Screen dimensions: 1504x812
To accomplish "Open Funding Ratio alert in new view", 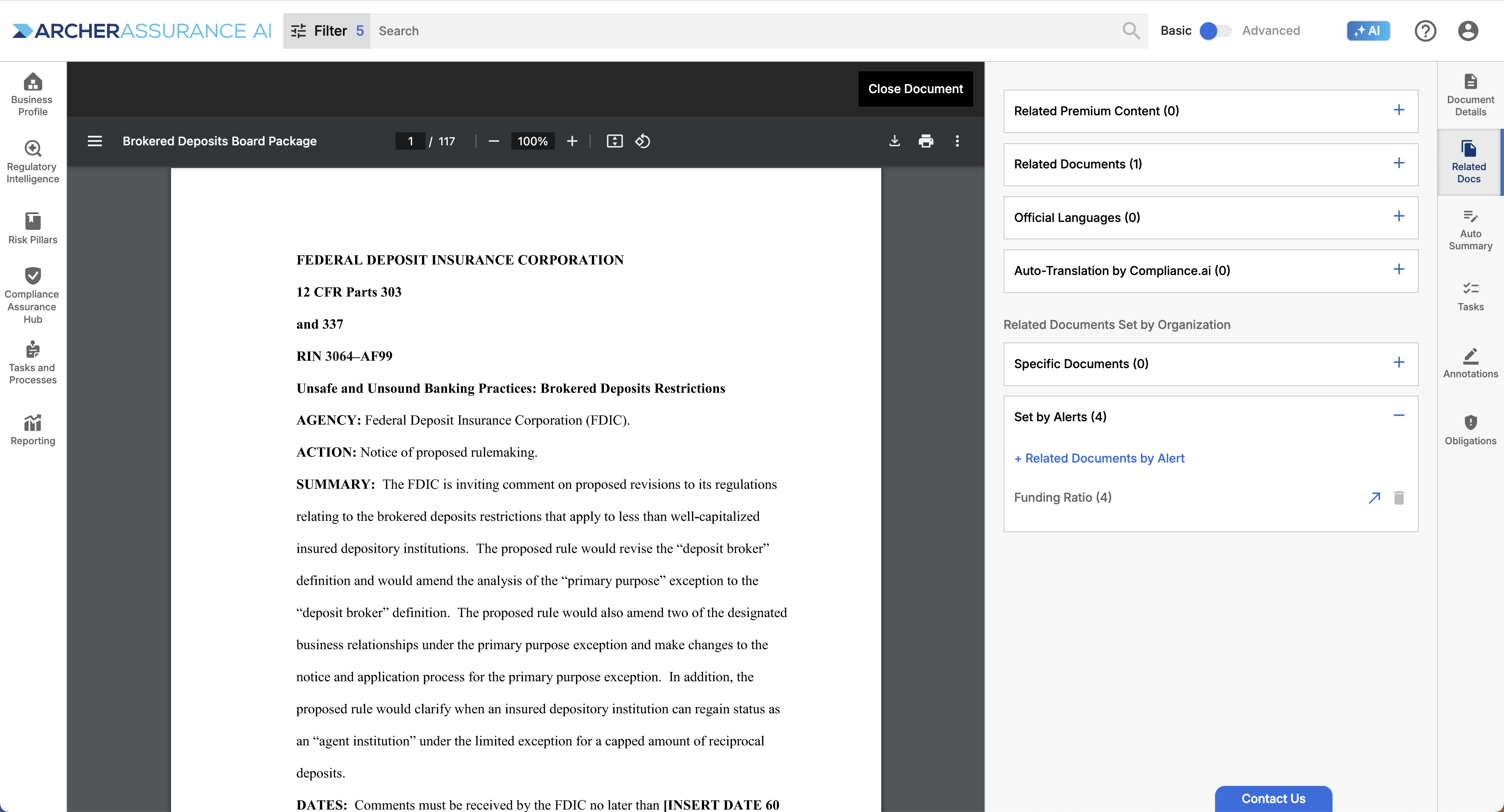I will 1374,497.
